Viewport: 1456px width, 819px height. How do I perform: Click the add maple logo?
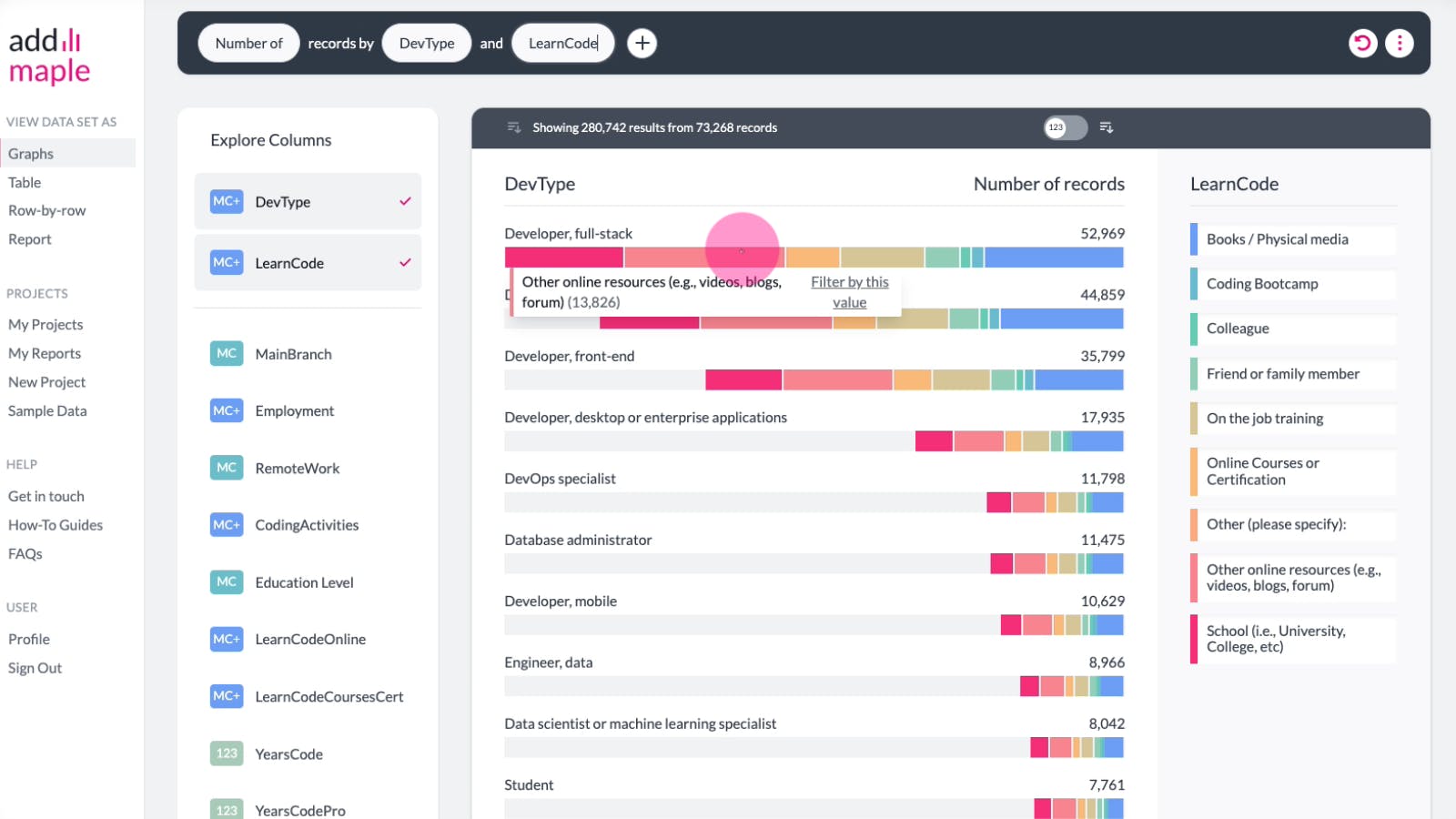pyautogui.click(x=49, y=56)
